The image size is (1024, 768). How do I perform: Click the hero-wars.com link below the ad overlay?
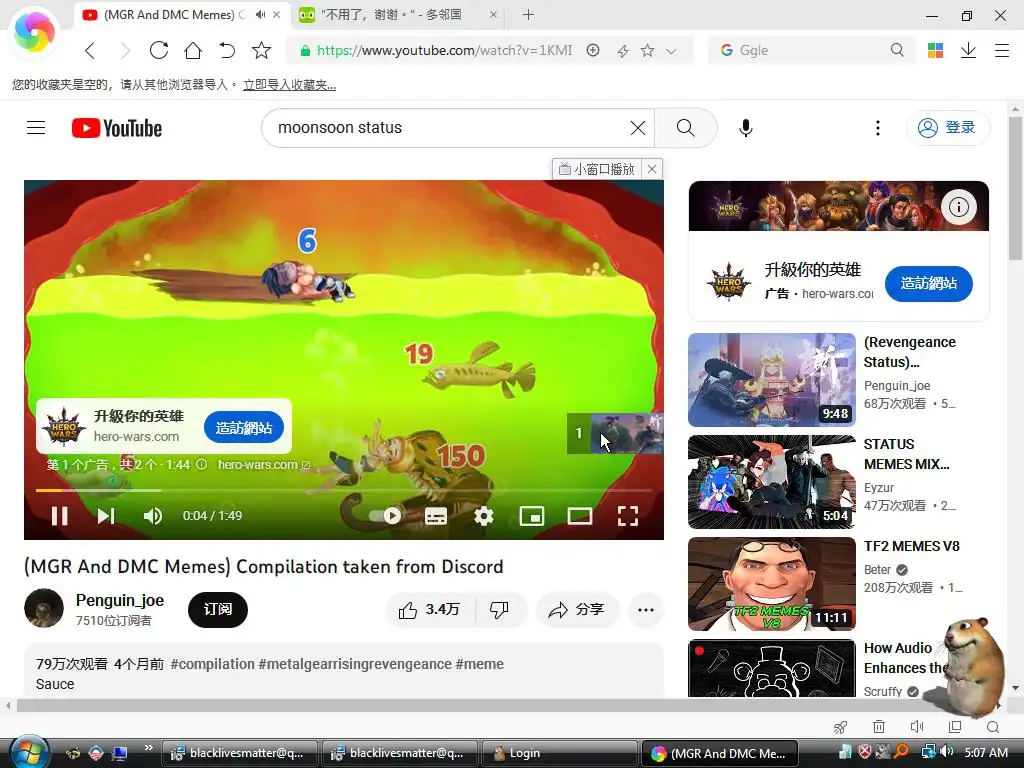(264, 464)
